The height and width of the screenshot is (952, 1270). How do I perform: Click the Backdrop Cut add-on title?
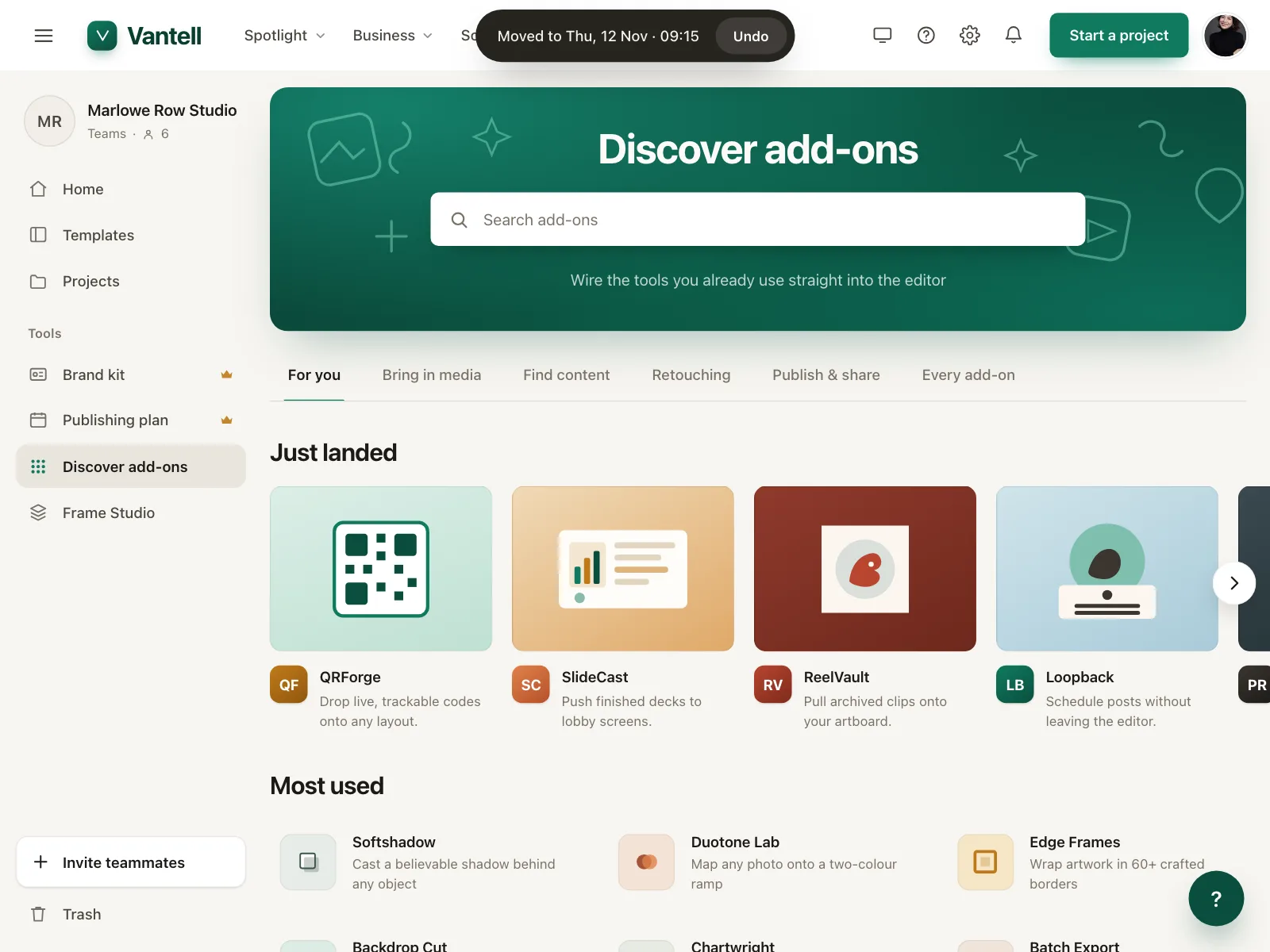point(399,946)
